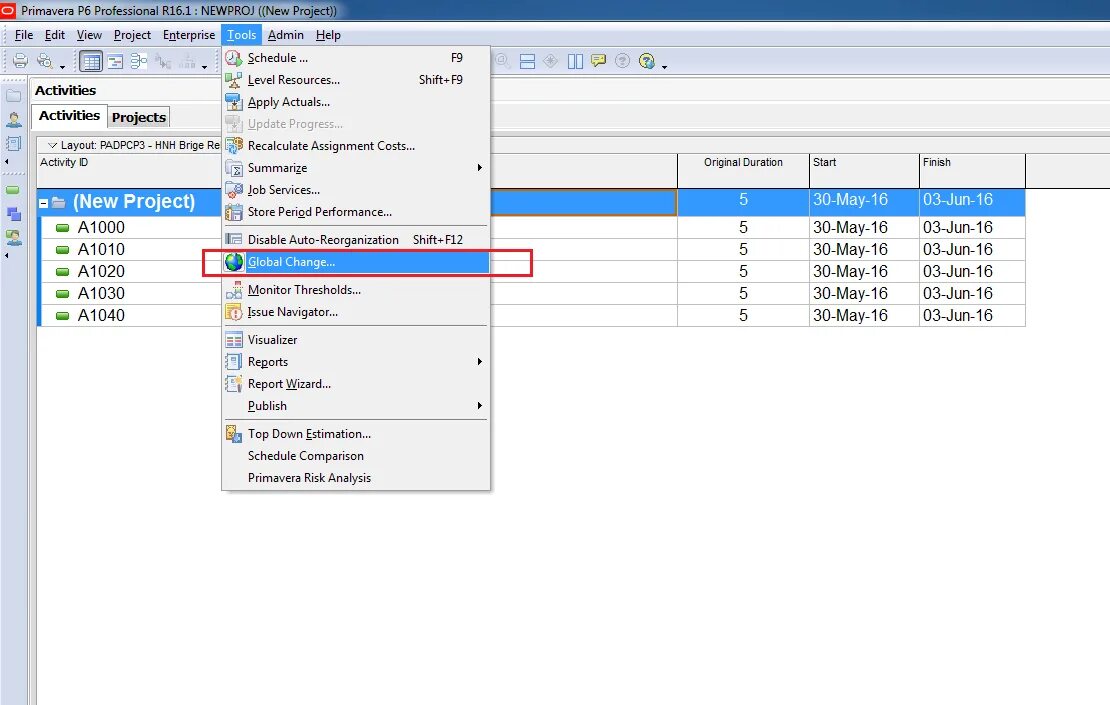Choose Store Period Performance menu item
The height and width of the screenshot is (705, 1110).
[356, 212]
